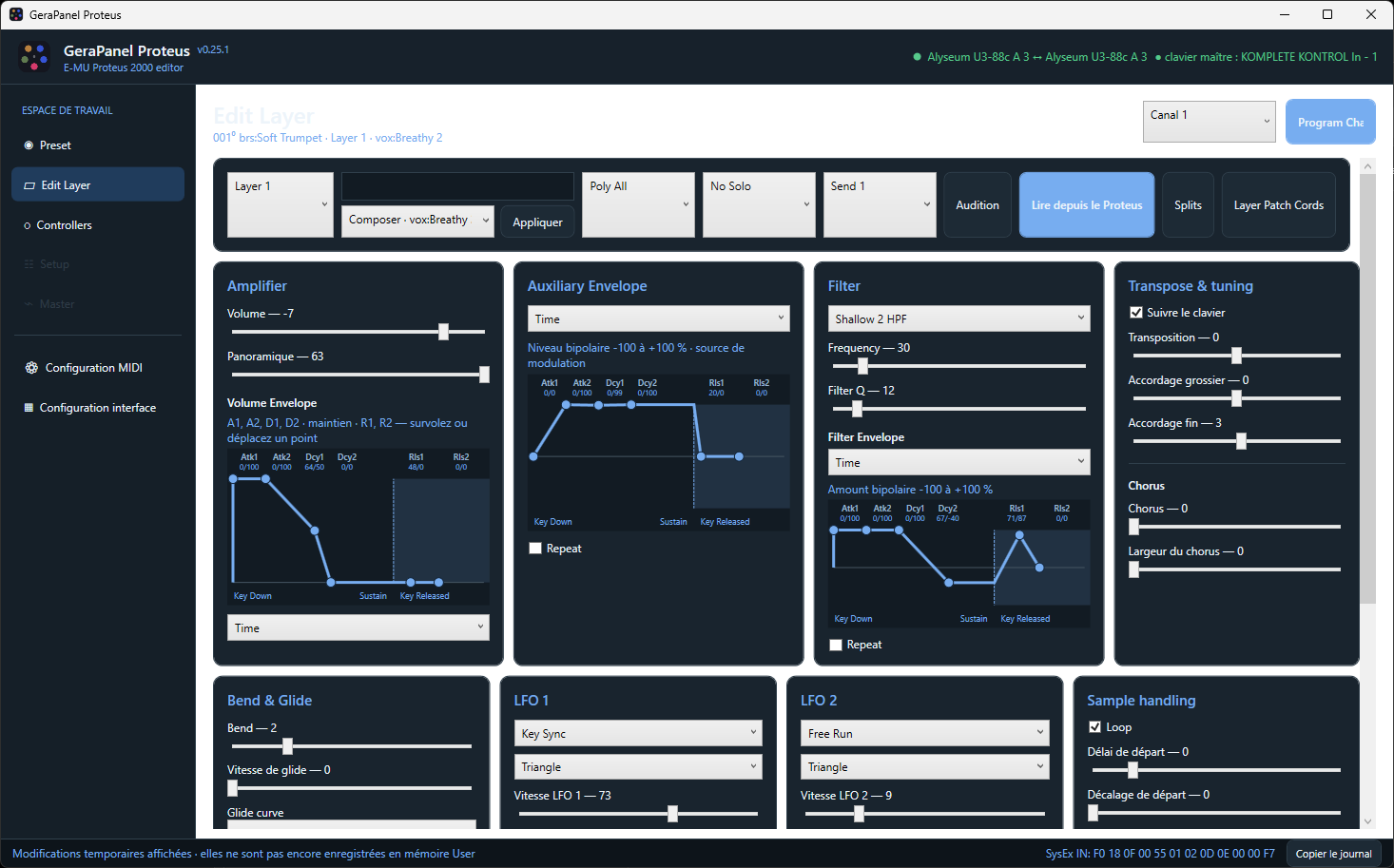Click the Volume slider handle
Viewport: 1394px width, 868px height.
click(x=443, y=331)
